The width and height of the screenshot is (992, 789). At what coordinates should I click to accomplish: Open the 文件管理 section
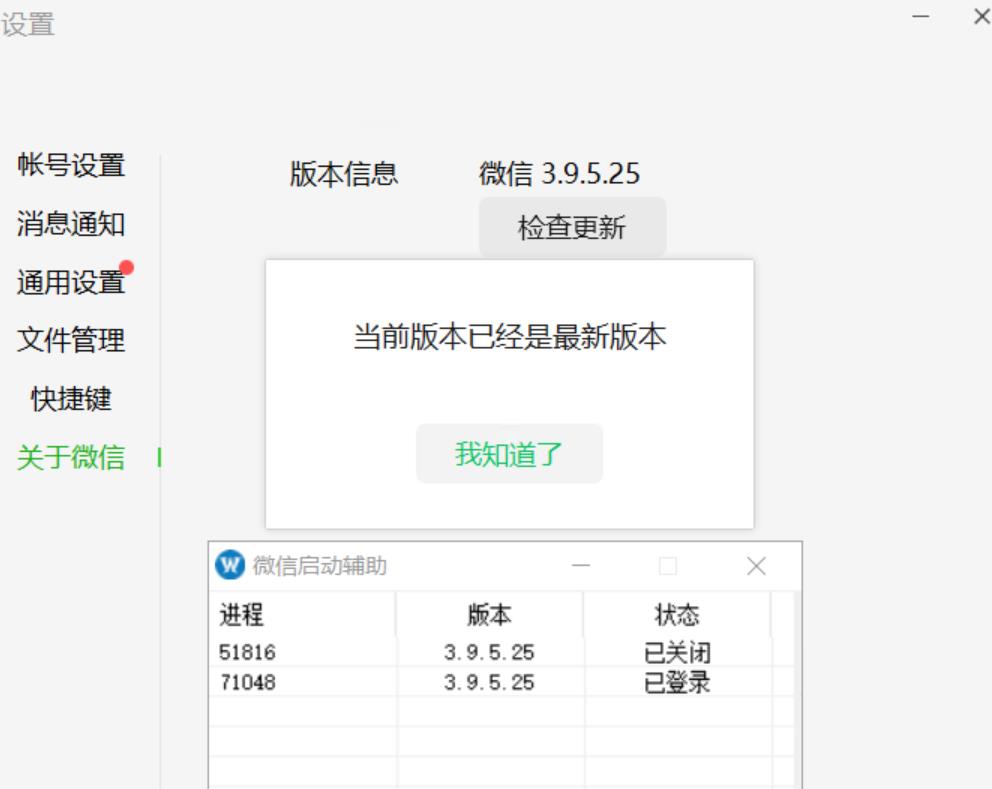coord(71,341)
